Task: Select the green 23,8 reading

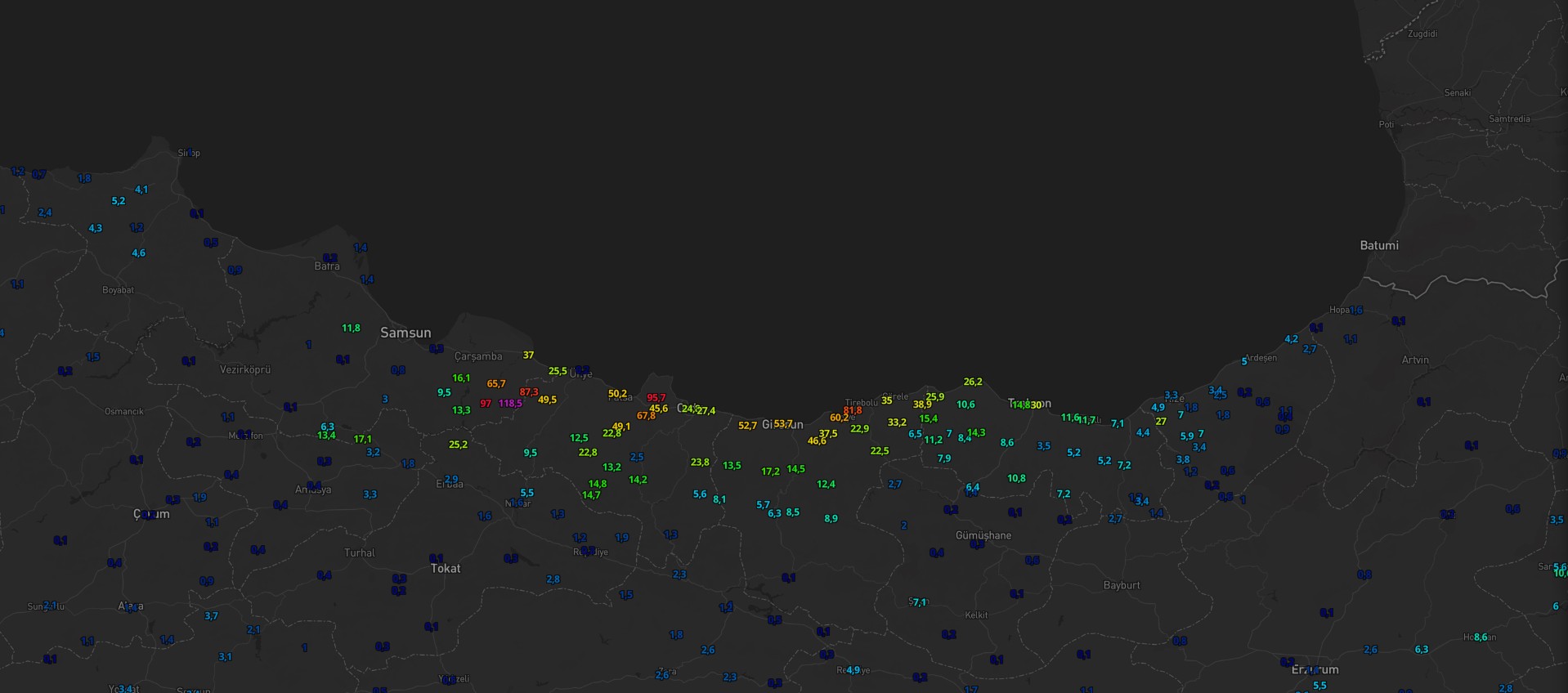Action: 700,463
